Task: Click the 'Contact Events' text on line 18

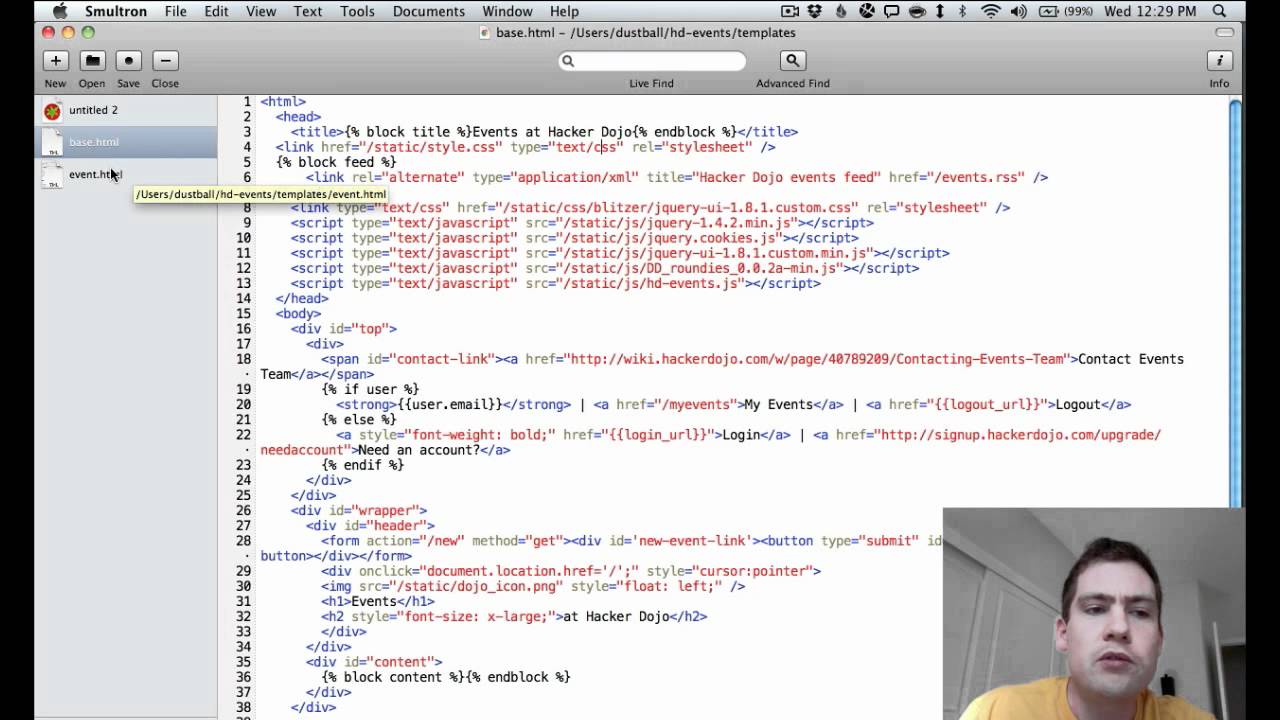Action: click(x=1131, y=360)
